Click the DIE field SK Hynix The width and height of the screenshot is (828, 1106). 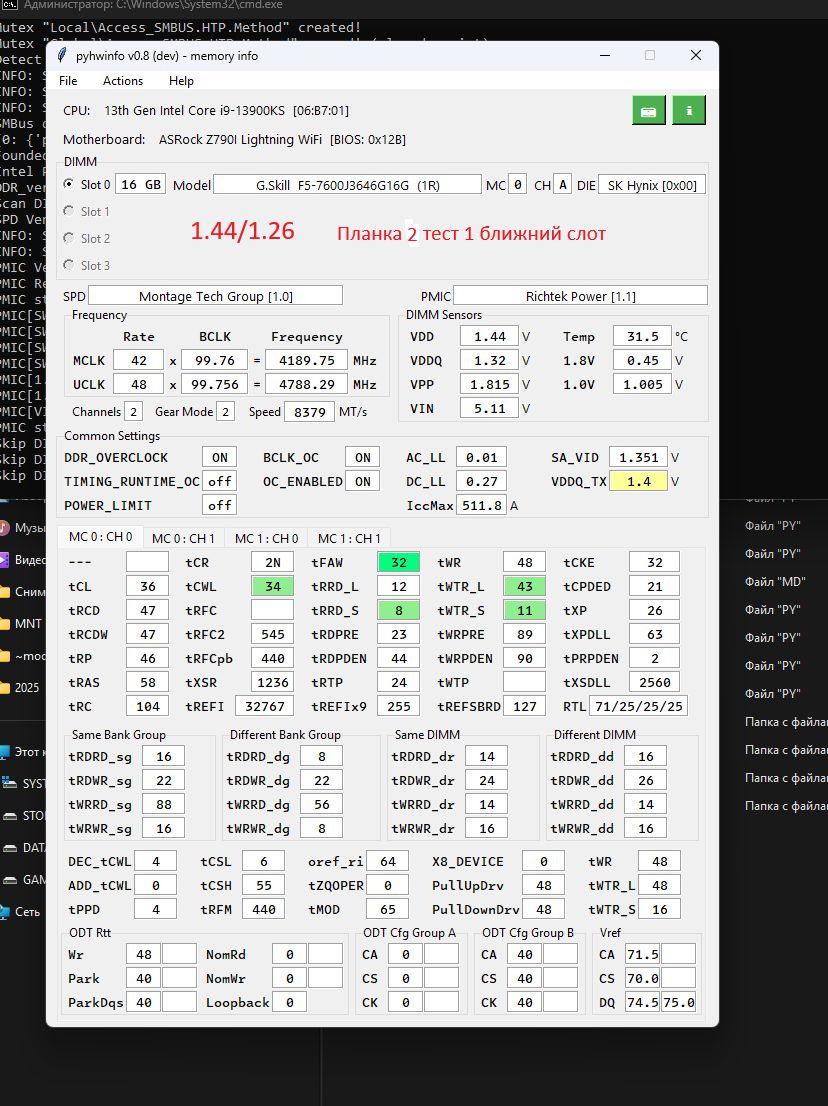point(652,186)
